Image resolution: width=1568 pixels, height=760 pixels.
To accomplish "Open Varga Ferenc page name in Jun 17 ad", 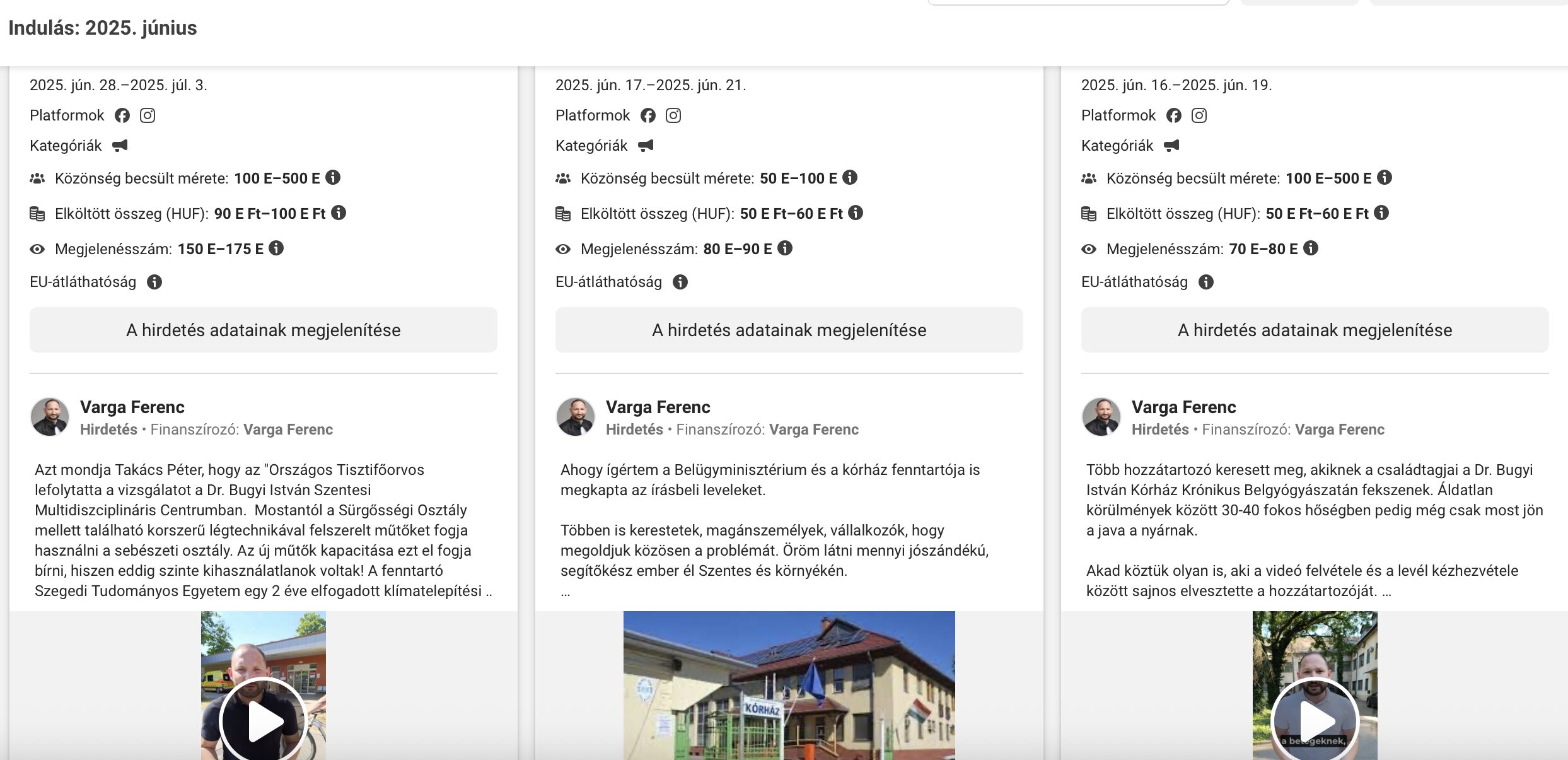I will (658, 407).
